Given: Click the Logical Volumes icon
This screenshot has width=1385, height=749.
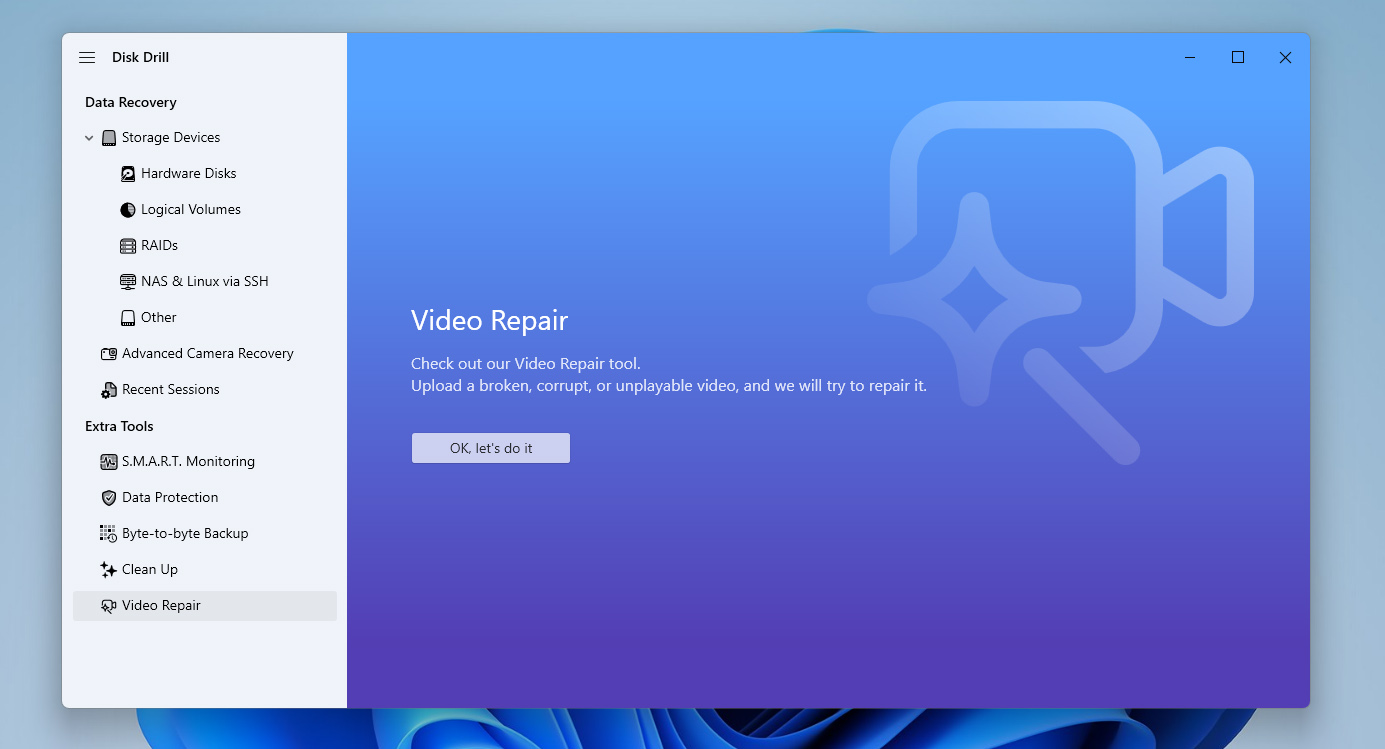Looking at the screenshot, I should (x=127, y=209).
